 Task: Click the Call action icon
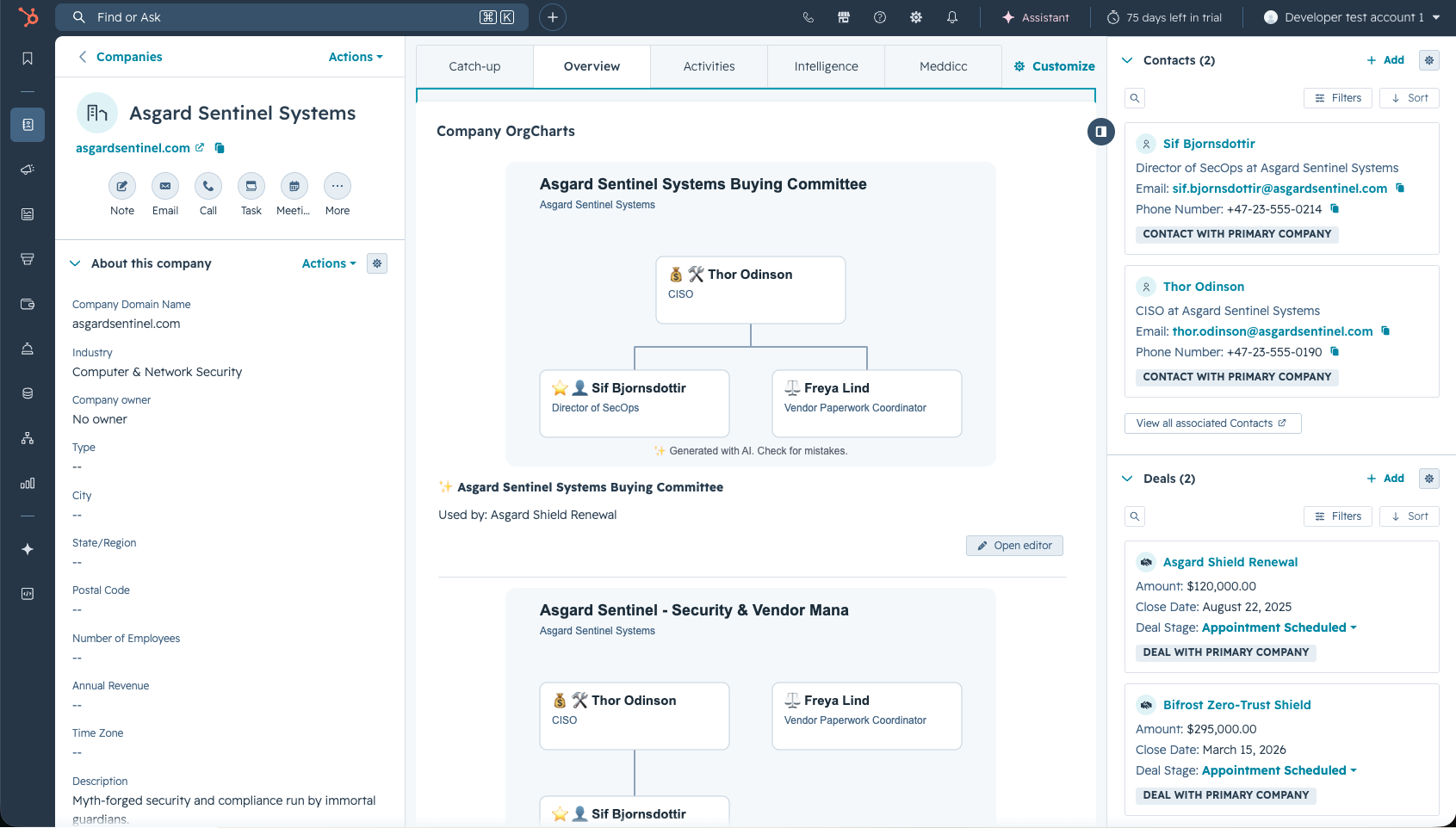pos(208,186)
